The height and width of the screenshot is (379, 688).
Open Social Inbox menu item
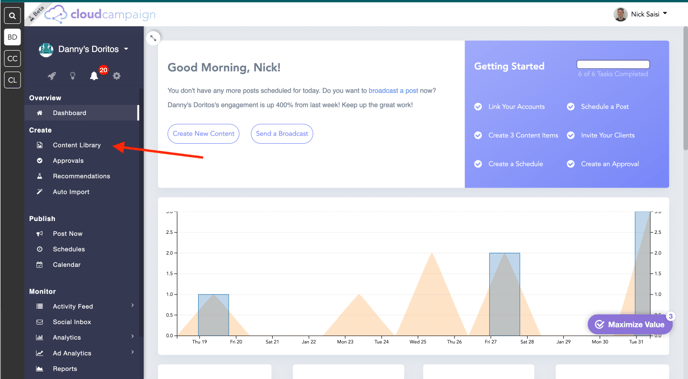(x=72, y=322)
